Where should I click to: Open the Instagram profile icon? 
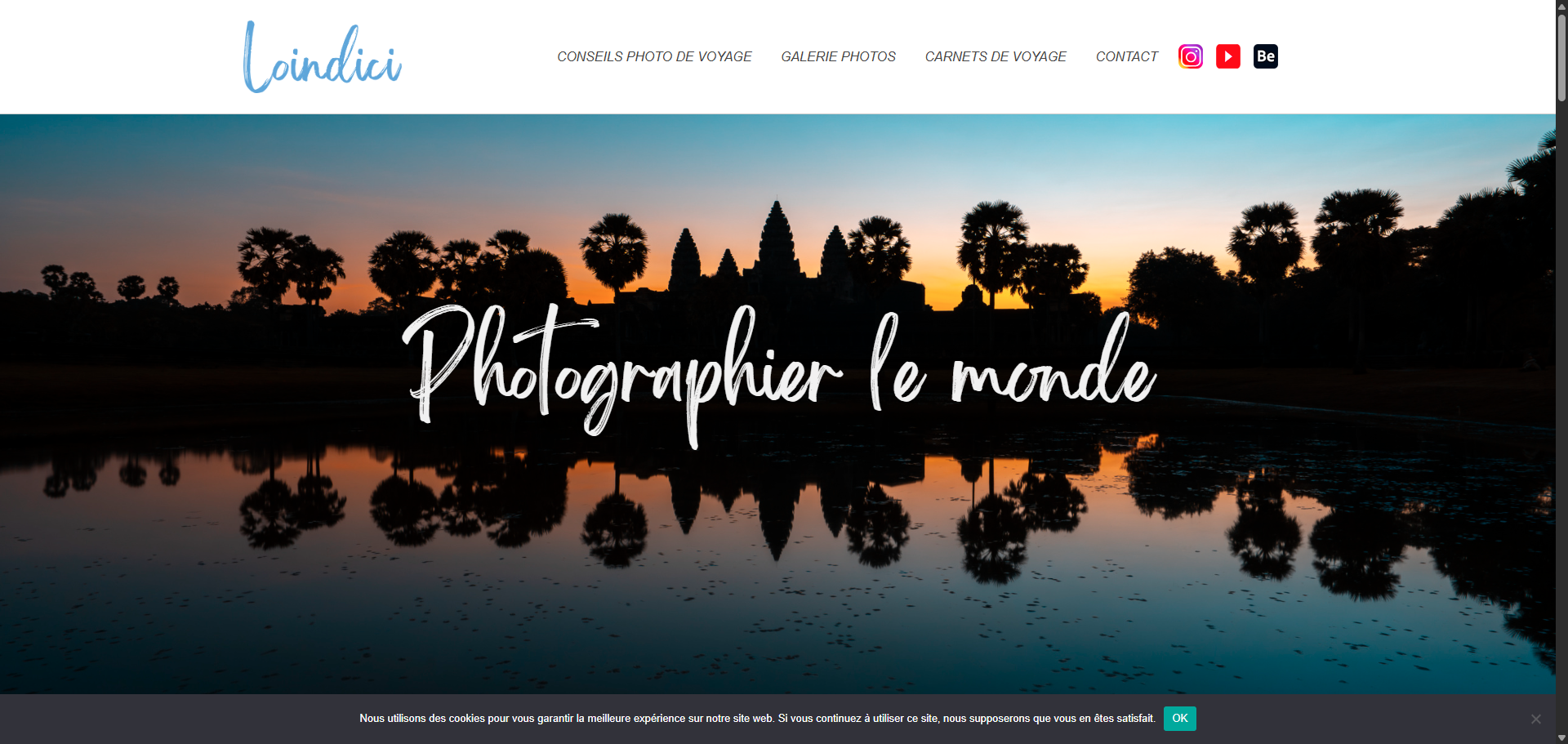(x=1190, y=56)
